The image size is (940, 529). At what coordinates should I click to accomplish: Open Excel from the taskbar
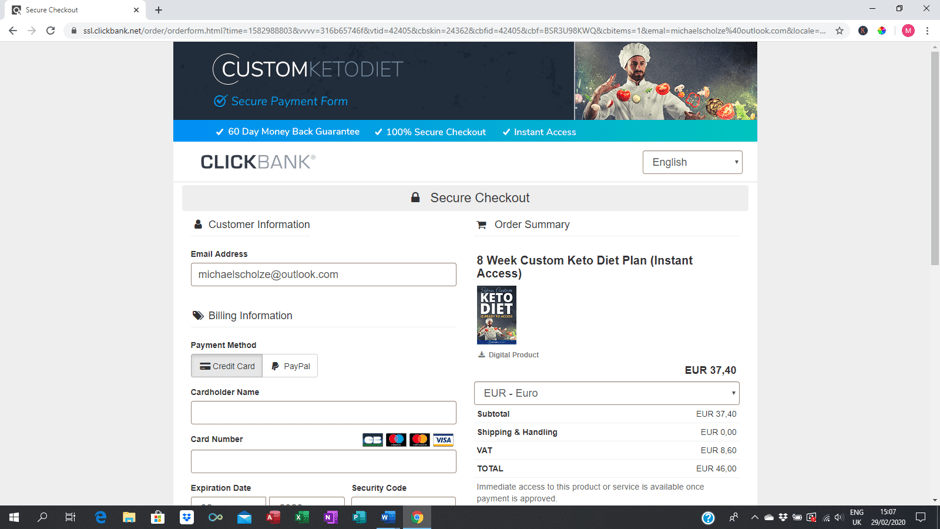click(302, 517)
